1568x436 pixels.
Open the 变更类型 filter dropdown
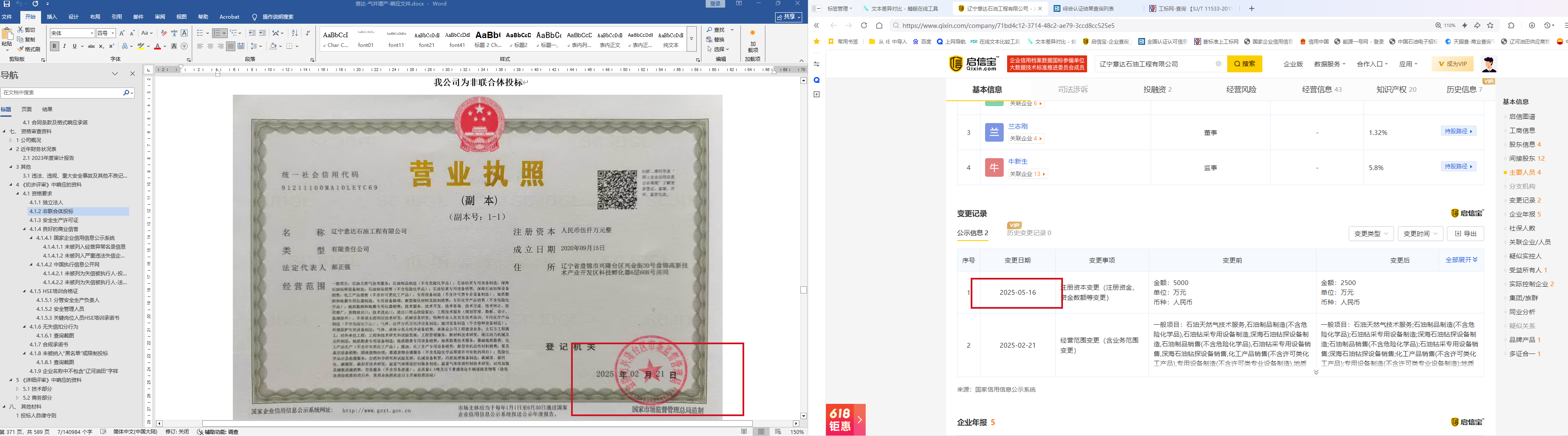1371,233
